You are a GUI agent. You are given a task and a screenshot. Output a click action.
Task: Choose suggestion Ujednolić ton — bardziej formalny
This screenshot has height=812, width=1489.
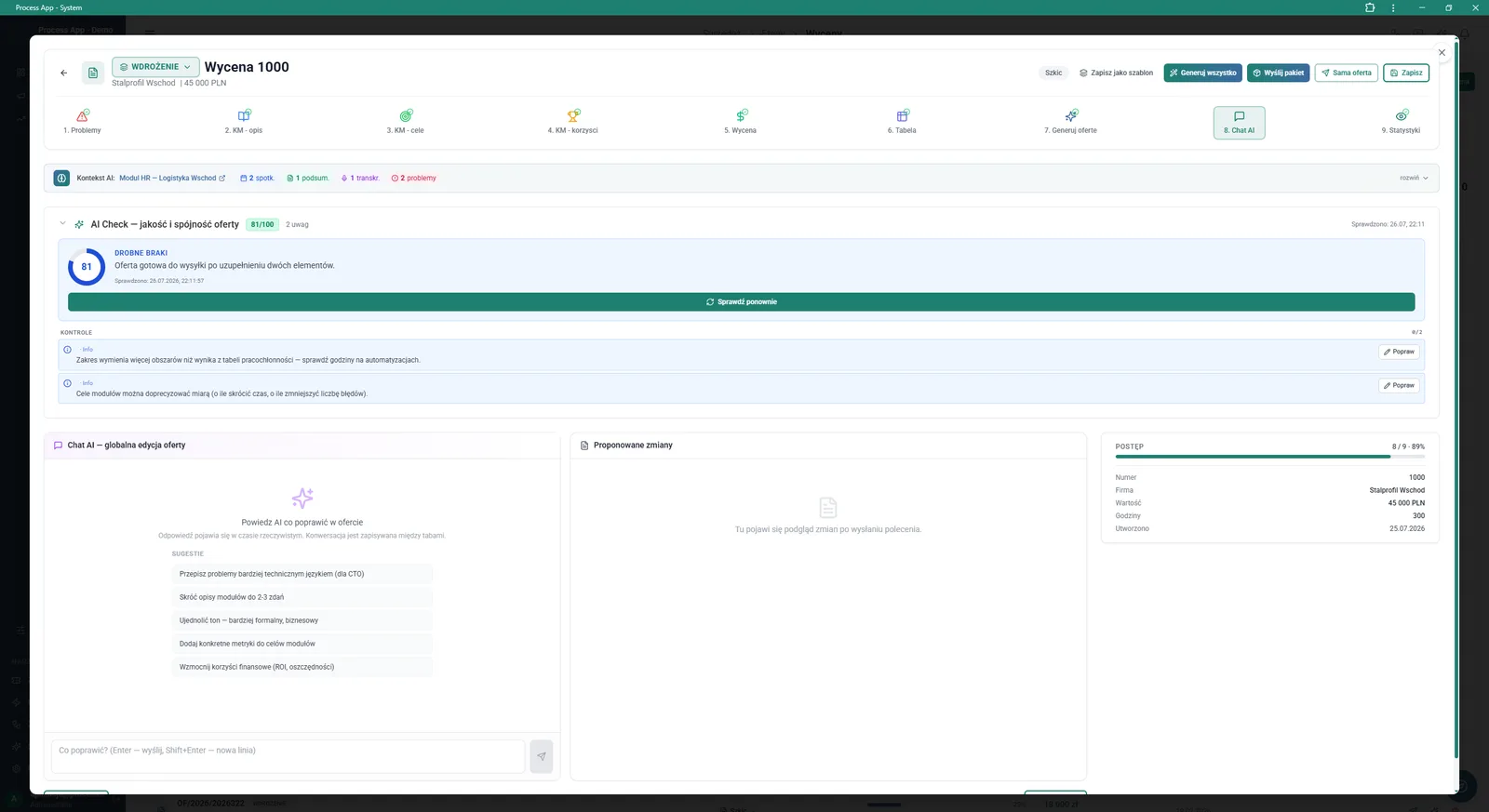pos(302,620)
